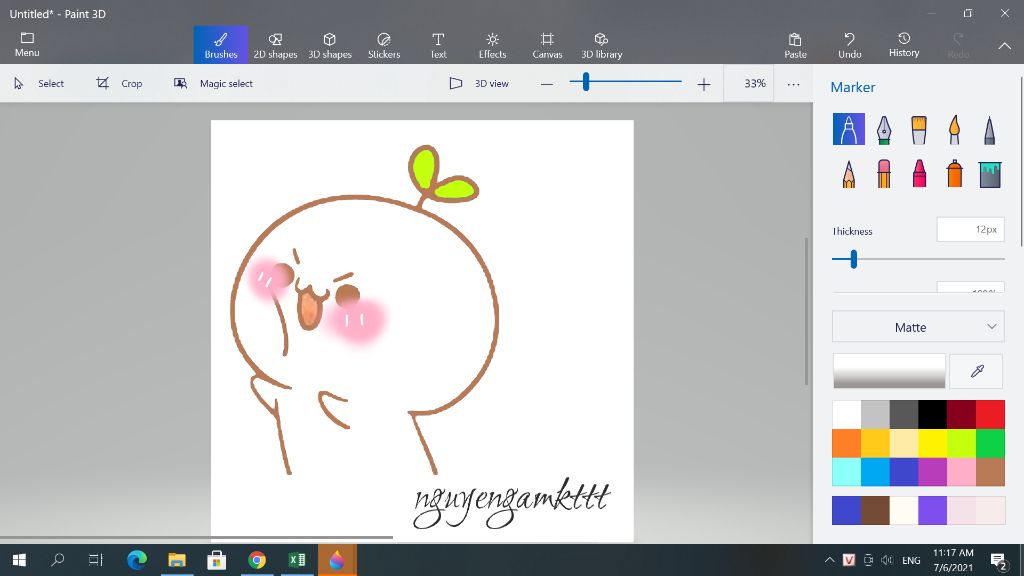This screenshot has width=1024, height=576.
Task: Select the Fill bucket tool
Action: [989, 174]
